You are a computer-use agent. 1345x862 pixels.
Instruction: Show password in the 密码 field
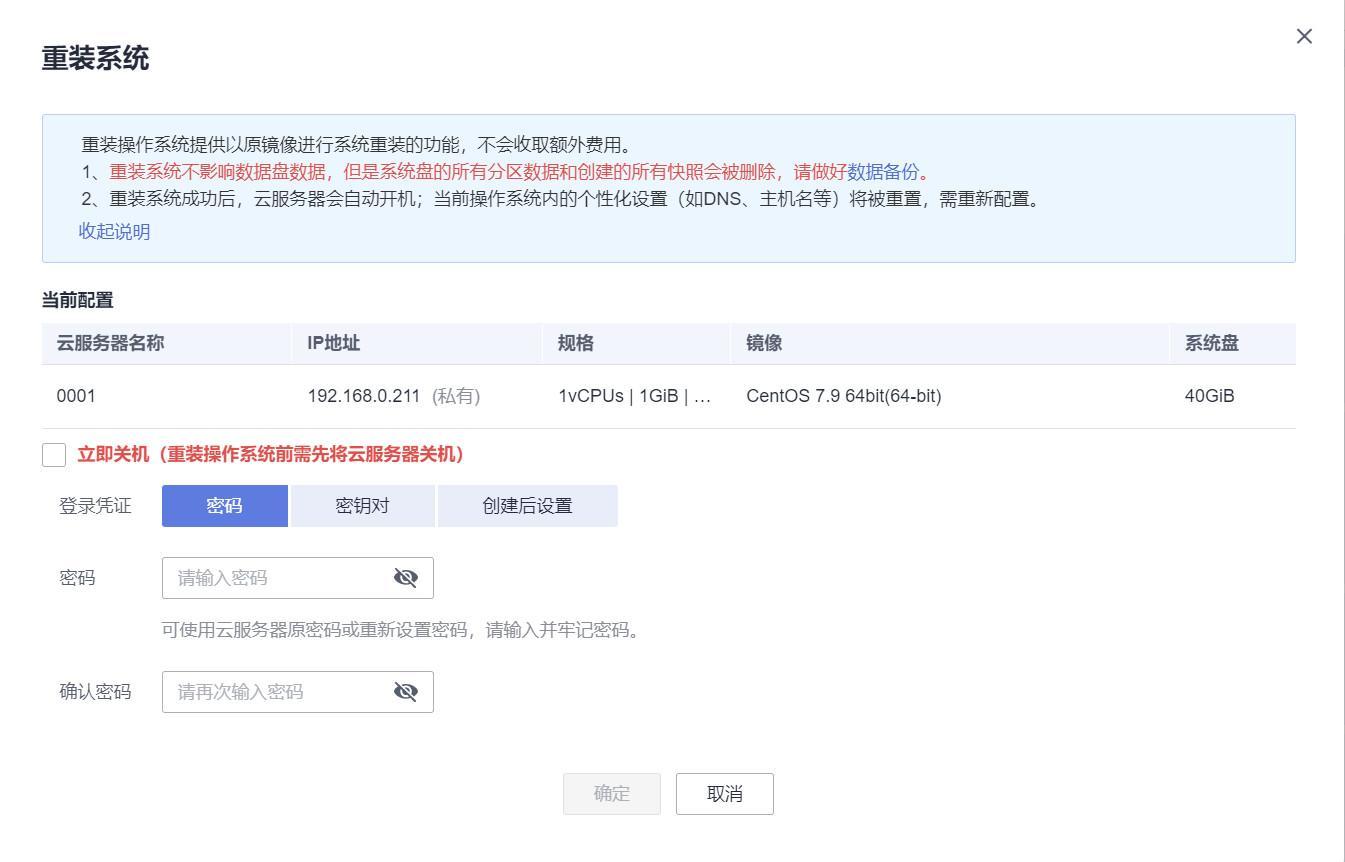click(x=405, y=578)
